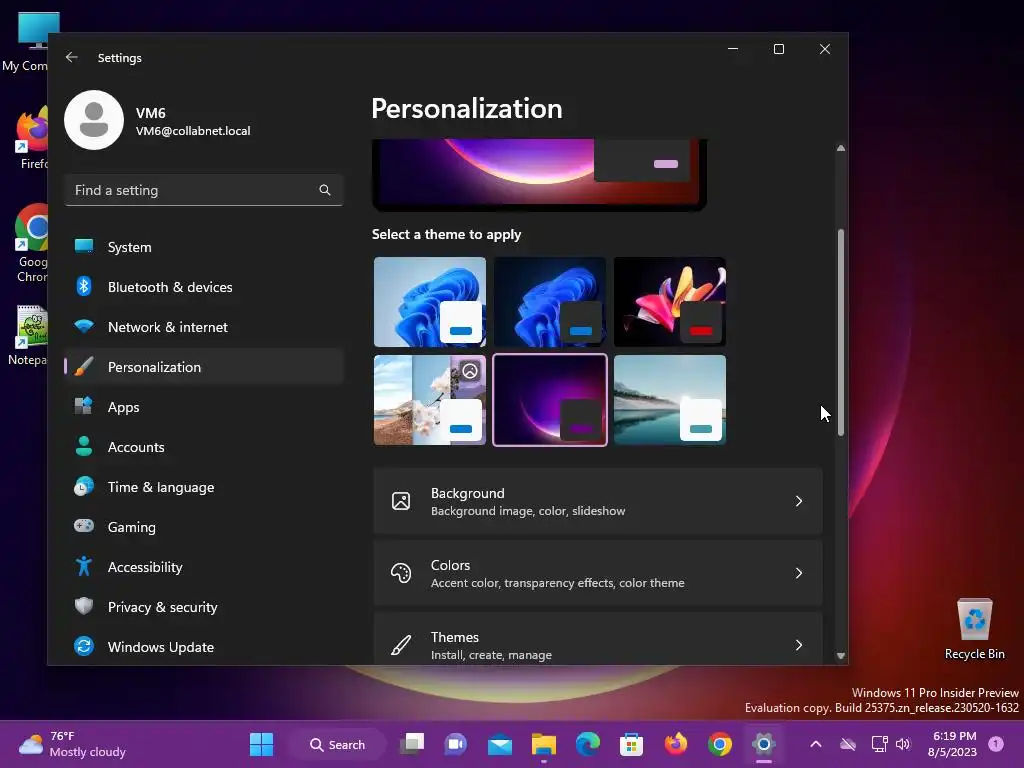Go to Bluetooth & devices category
Image resolution: width=1024 pixels, height=768 pixels.
coord(204,287)
